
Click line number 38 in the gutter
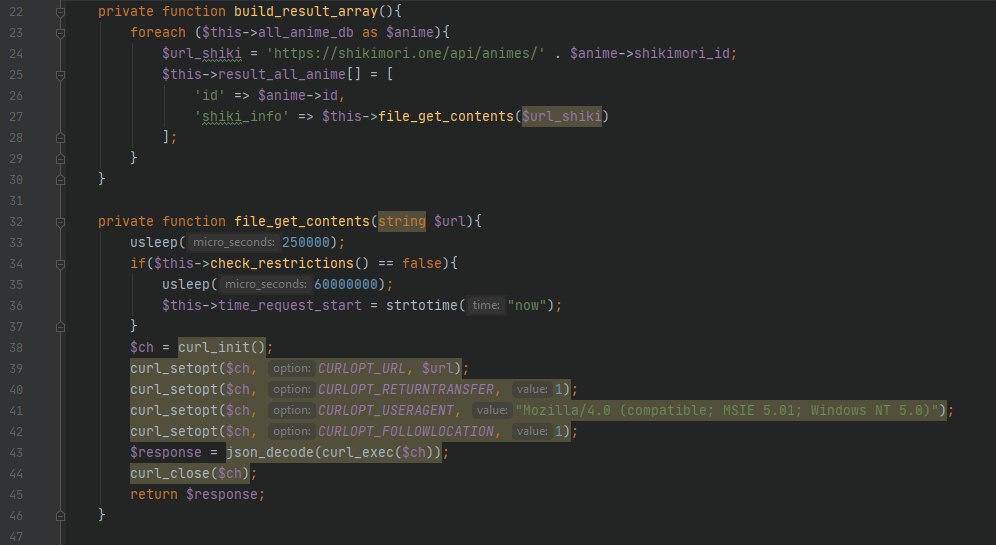pyautogui.click(x=16, y=347)
